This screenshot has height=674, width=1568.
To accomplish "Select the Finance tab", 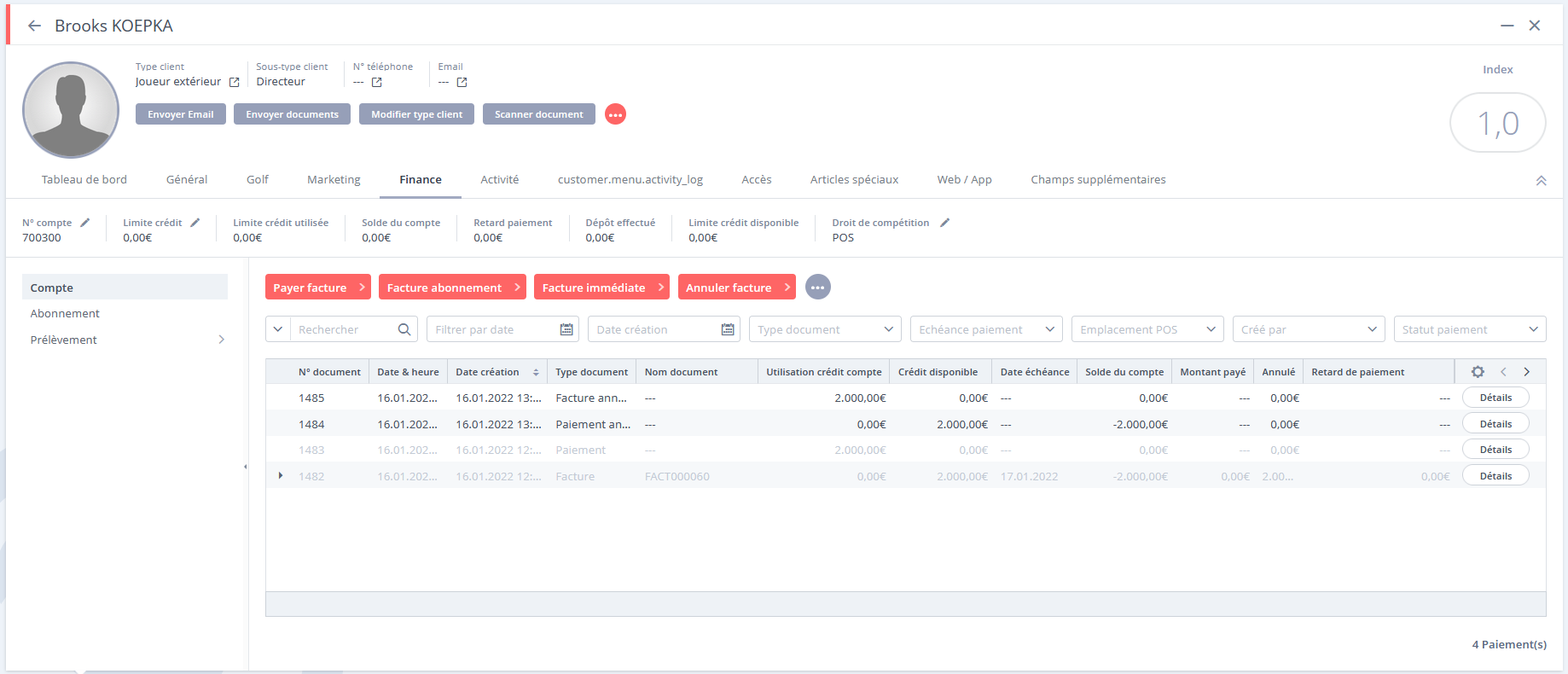I will [421, 180].
